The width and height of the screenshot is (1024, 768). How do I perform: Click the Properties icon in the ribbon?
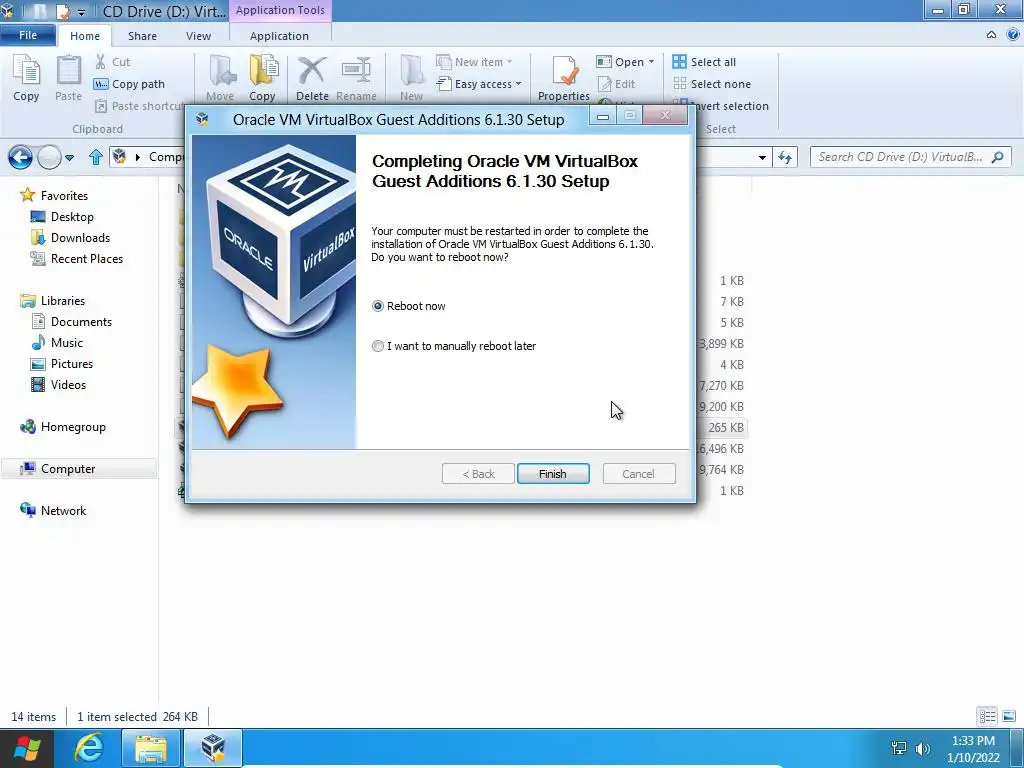[564, 77]
